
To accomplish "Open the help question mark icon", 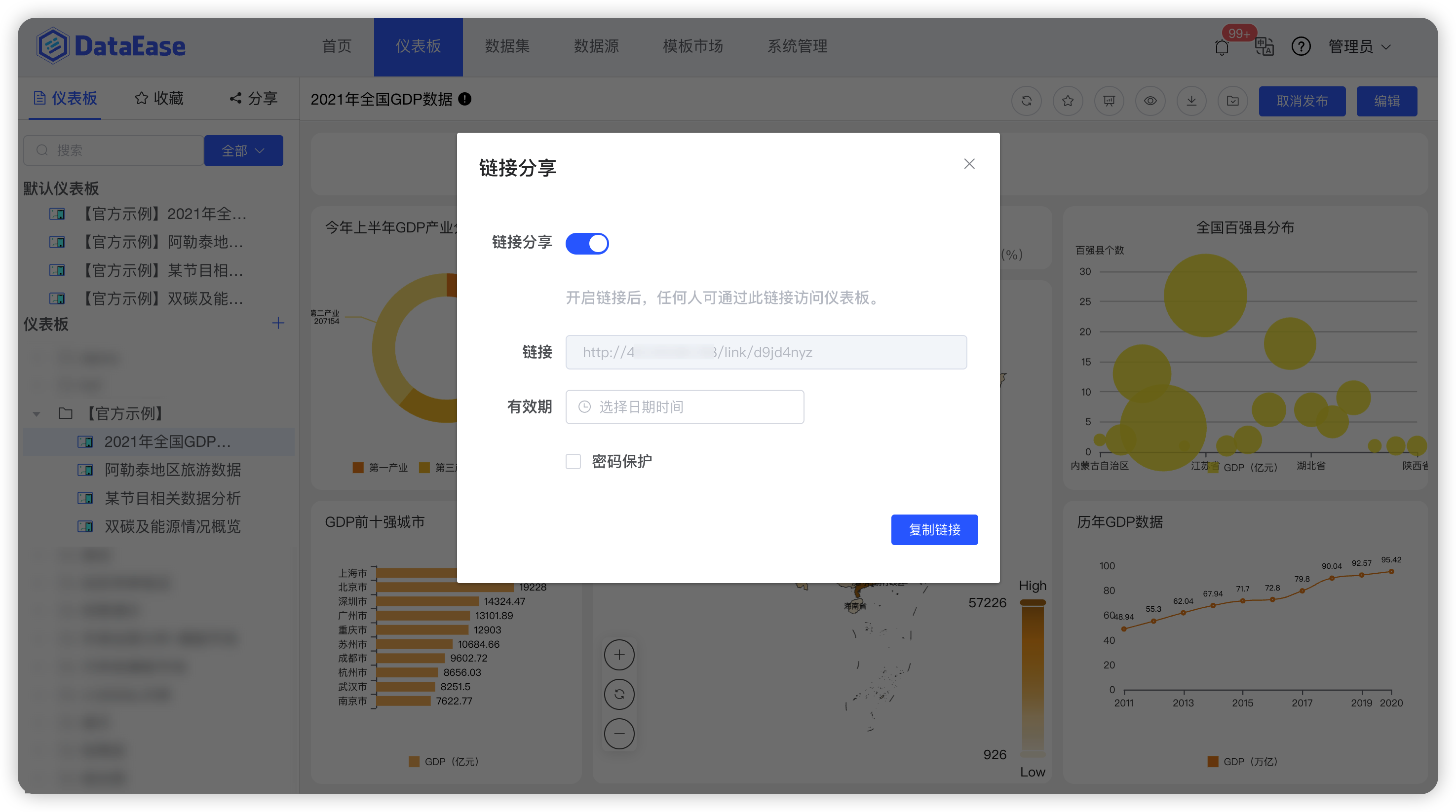I will coord(1301,46).
